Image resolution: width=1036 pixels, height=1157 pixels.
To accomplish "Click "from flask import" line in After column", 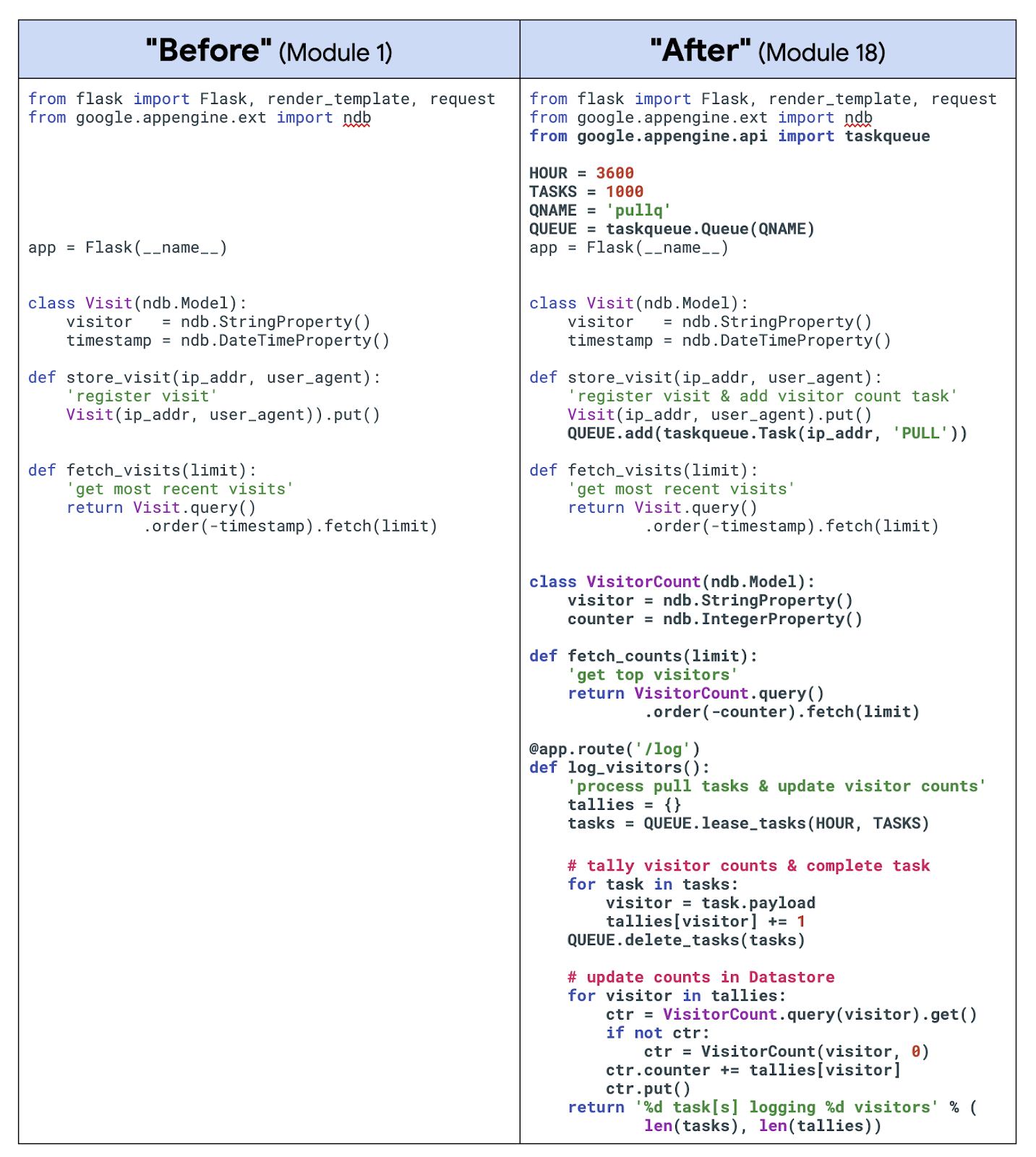I will 763,98.
